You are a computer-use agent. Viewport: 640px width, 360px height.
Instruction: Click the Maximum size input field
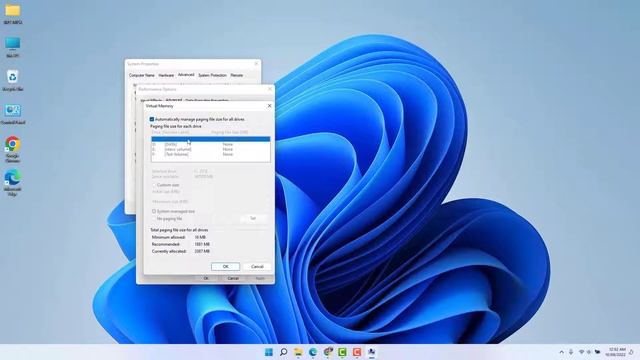point(206,202)
